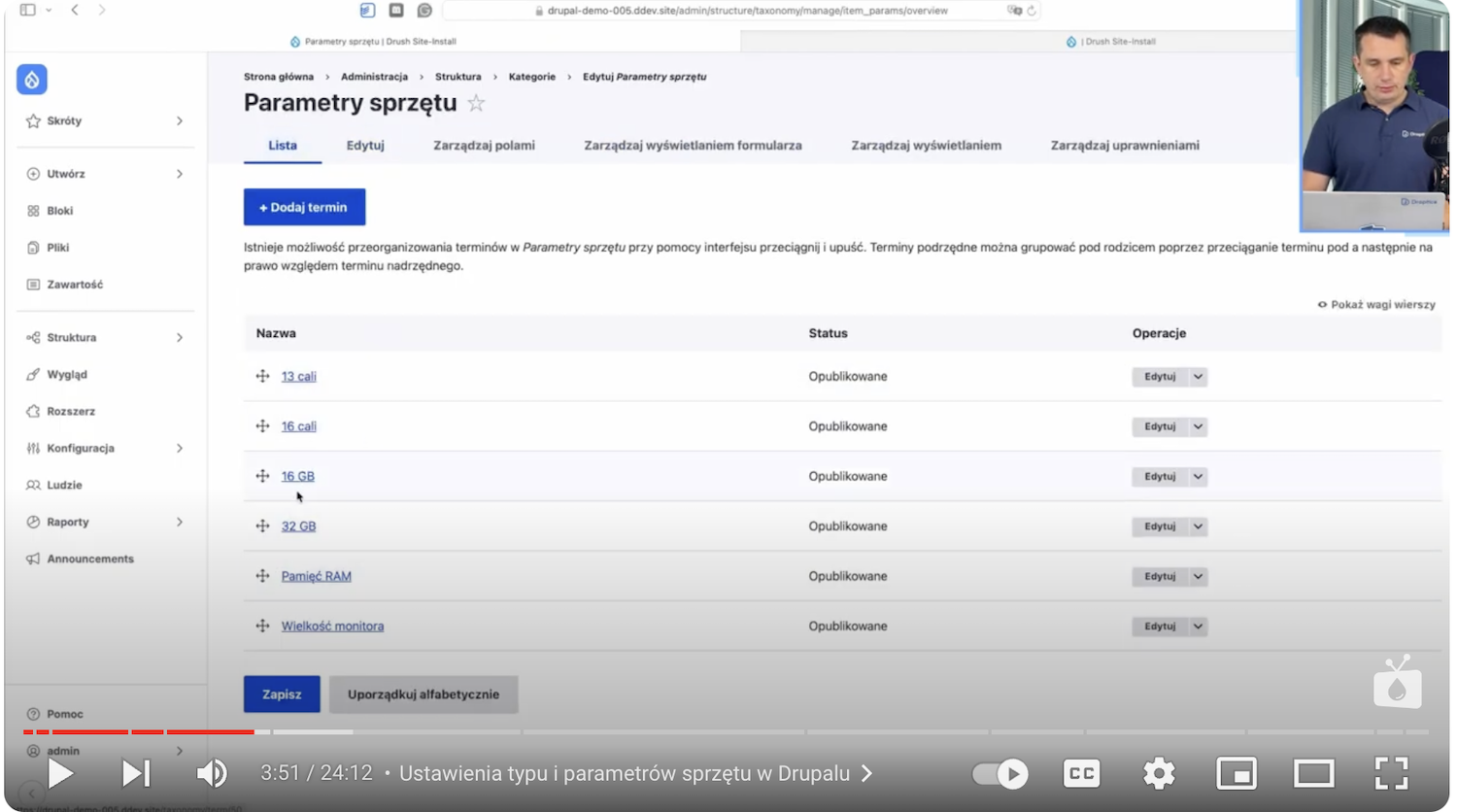Open the Zarządzaj uprawnieniami tab
The height and width of the screenshot is (812, 1457).
click(x=1125, y=146)
